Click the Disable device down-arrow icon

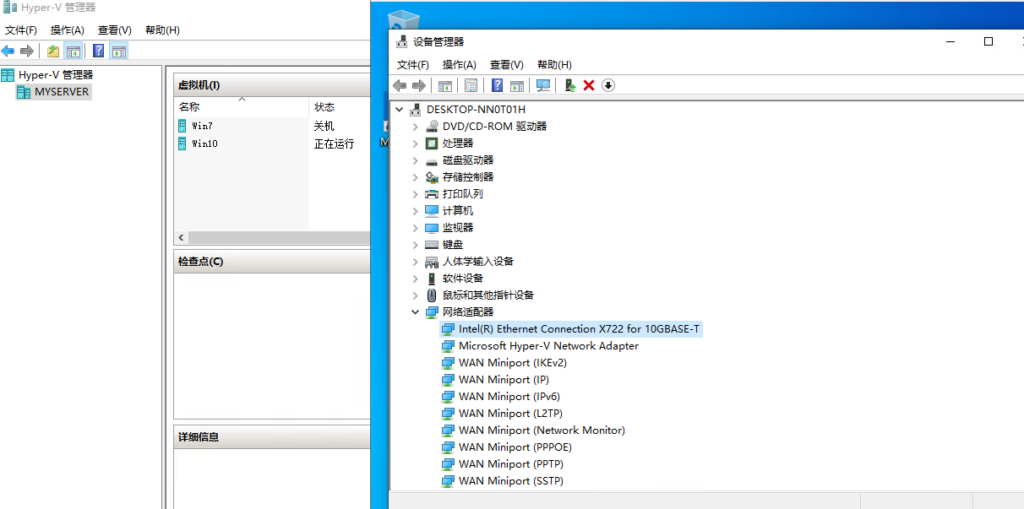tap(608, 86)
